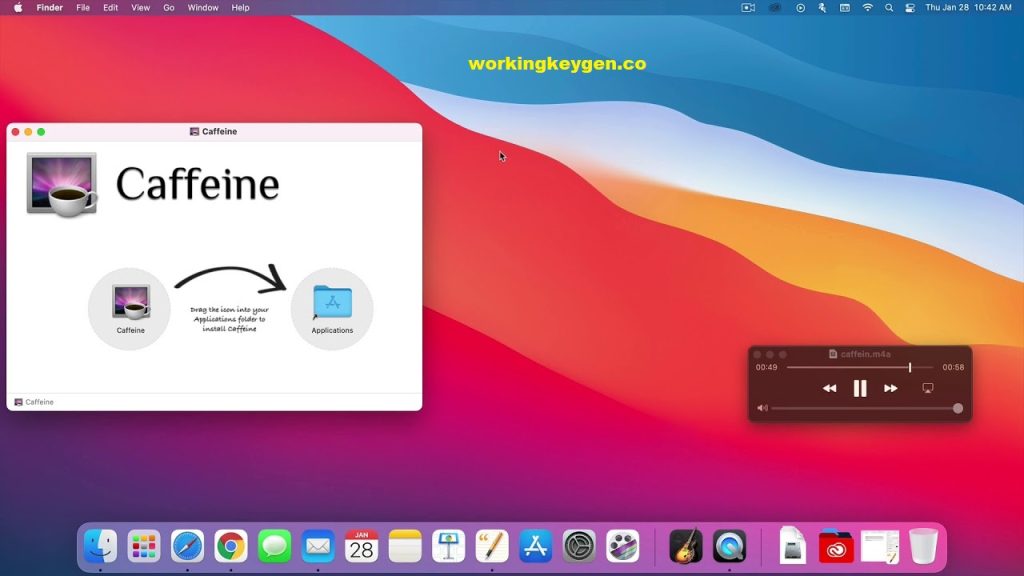
Task: Click the fast-forward control in the player
Action: click(x=888, y=388)
